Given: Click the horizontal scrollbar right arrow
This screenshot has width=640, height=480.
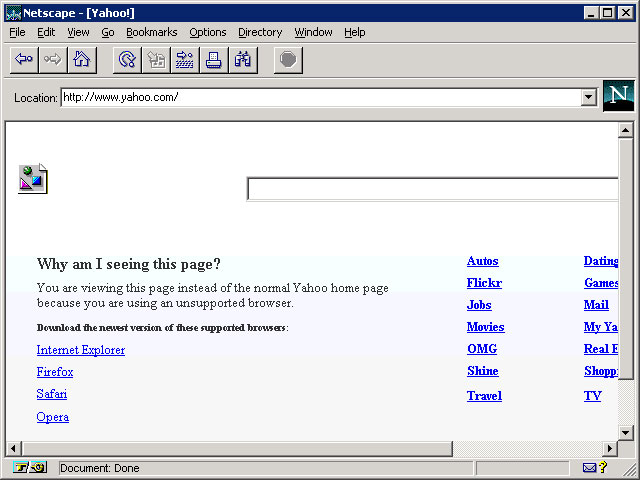Looking at the screenshot, I should 610,449.
